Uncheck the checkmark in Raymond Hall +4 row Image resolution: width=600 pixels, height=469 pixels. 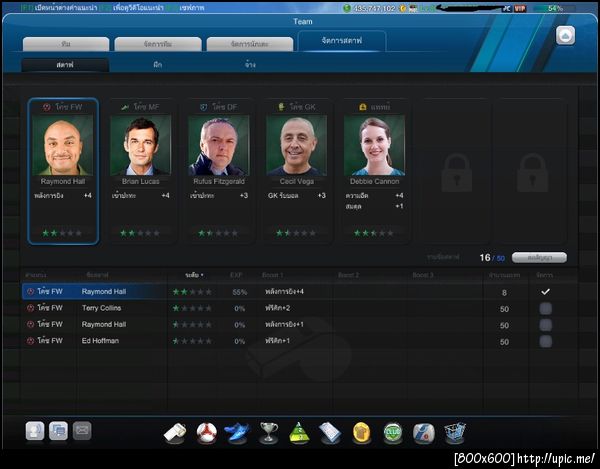(546, 291)
